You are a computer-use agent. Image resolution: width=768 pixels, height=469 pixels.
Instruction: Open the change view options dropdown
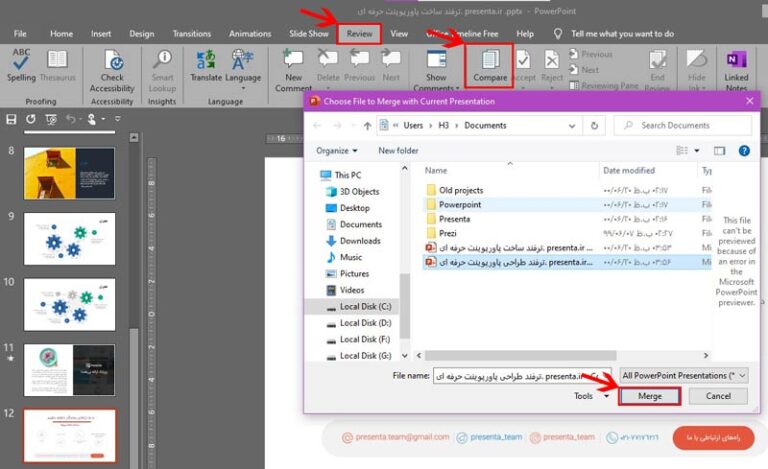[697, 151]
